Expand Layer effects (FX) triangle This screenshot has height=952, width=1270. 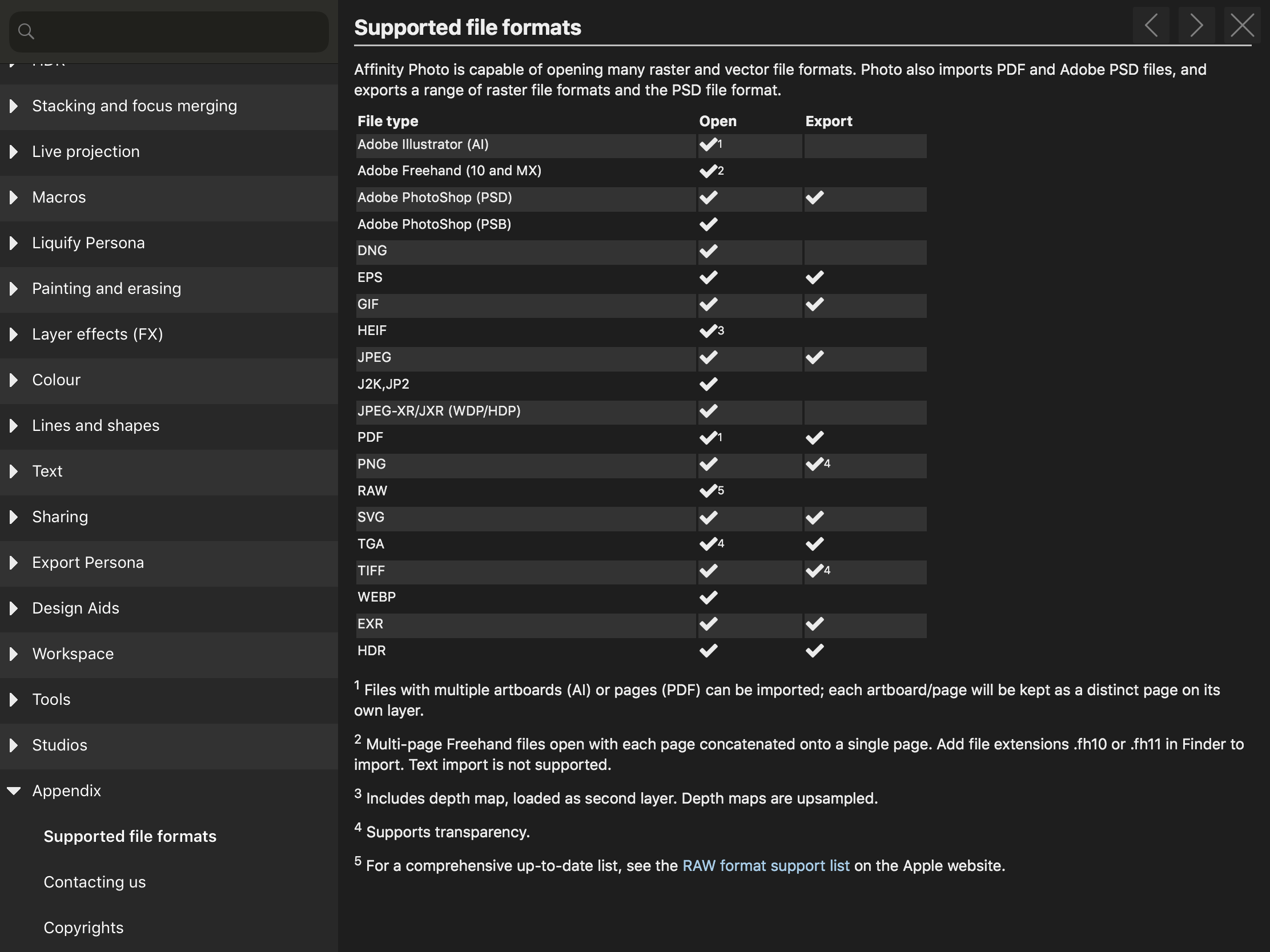click(13, 334)
